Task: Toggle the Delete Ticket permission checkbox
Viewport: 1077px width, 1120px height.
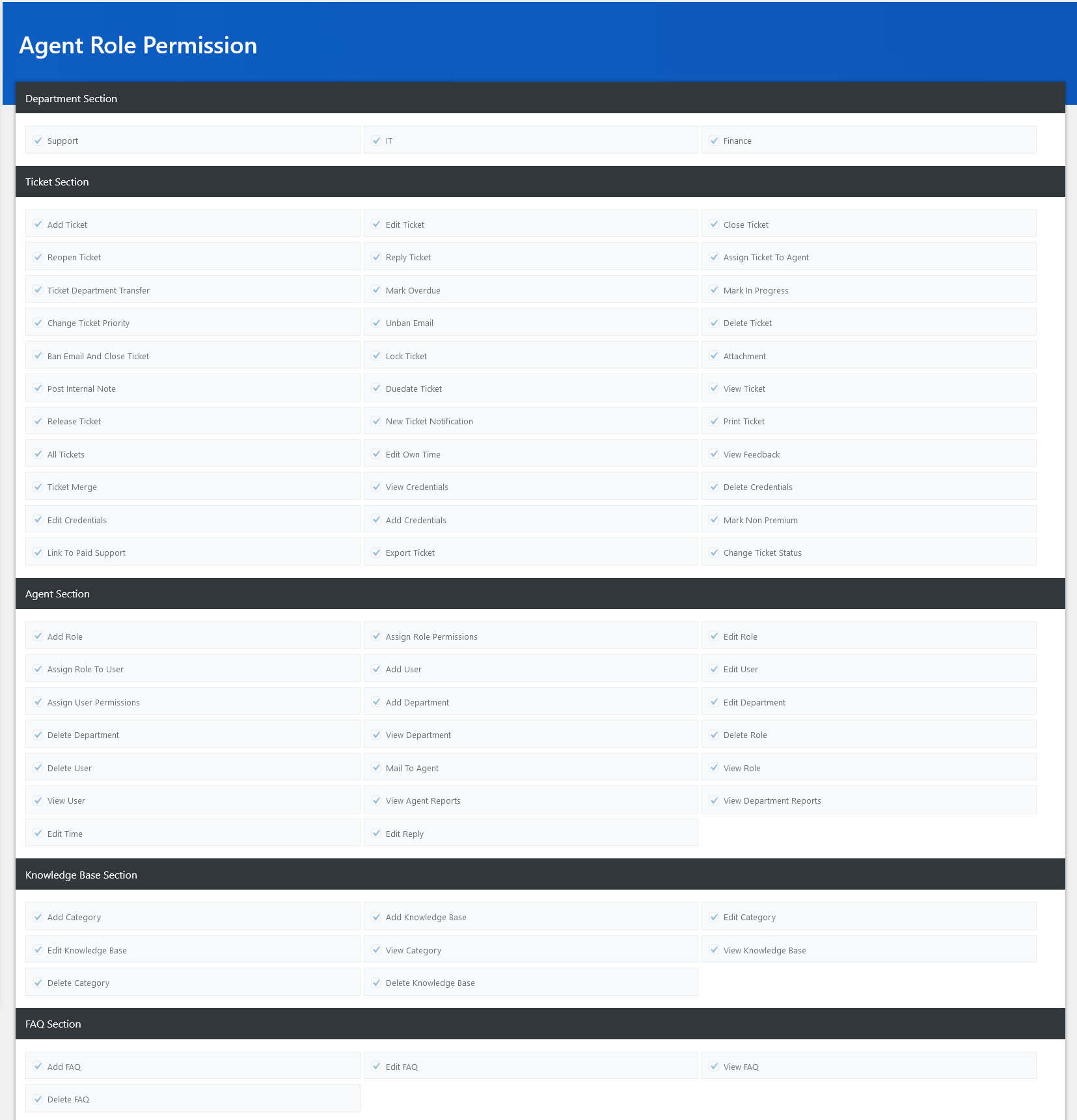Action: pyautogui.click(x=714, y=323)
